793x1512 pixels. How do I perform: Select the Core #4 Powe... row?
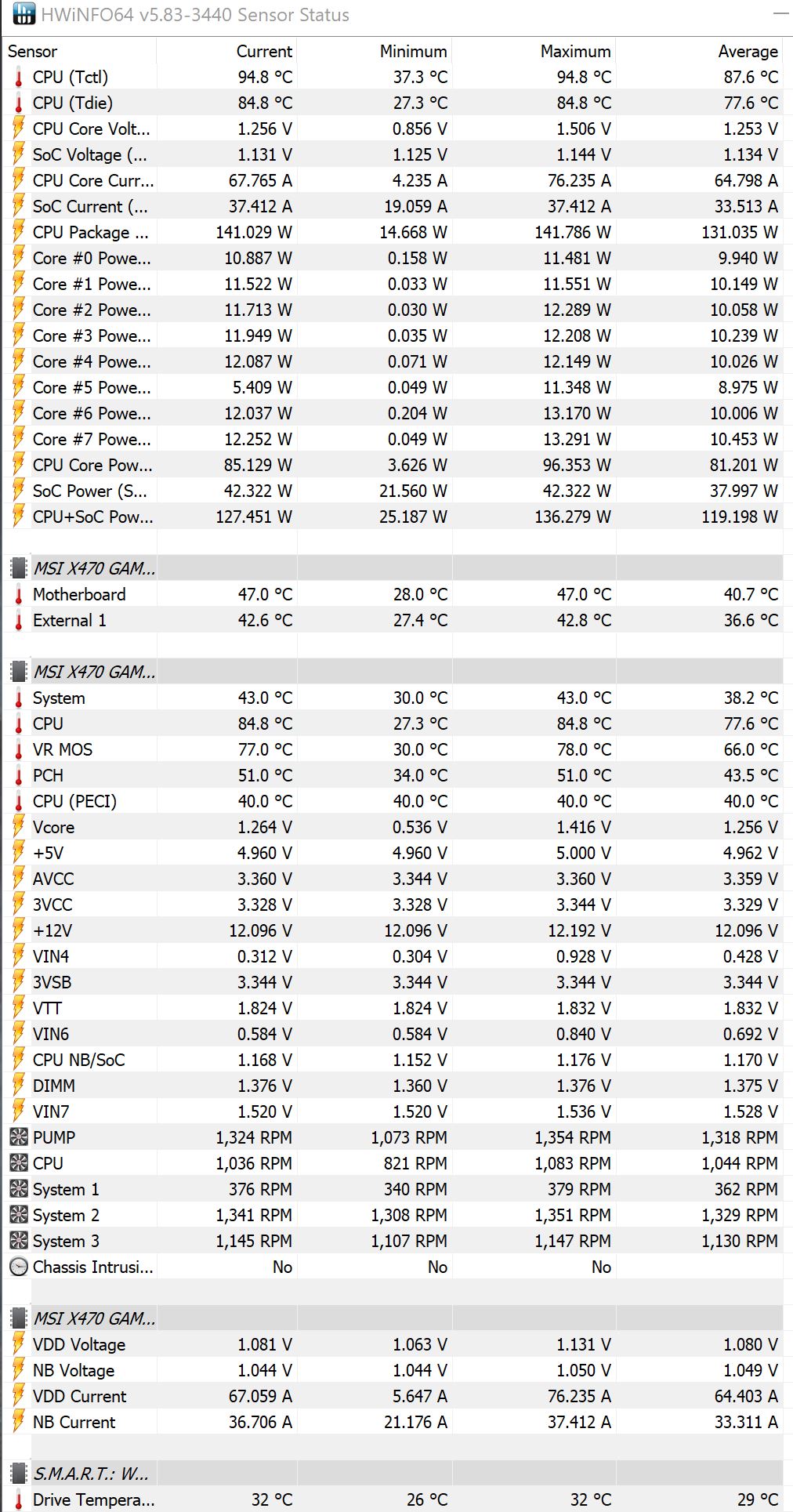[393, 361]
